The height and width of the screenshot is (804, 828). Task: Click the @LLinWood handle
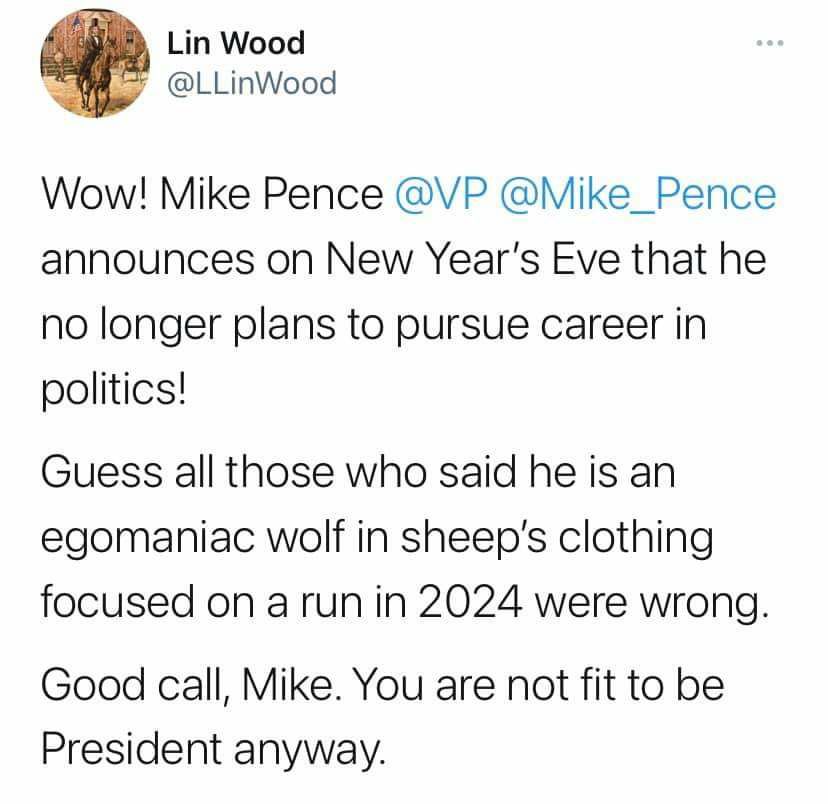[x=252, y=83]
